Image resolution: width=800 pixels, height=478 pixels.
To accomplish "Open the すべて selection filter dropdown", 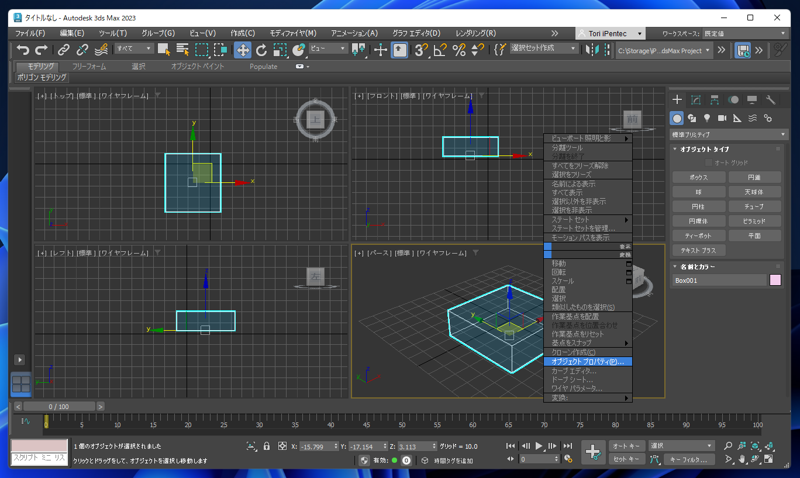I will pos(134,48).
